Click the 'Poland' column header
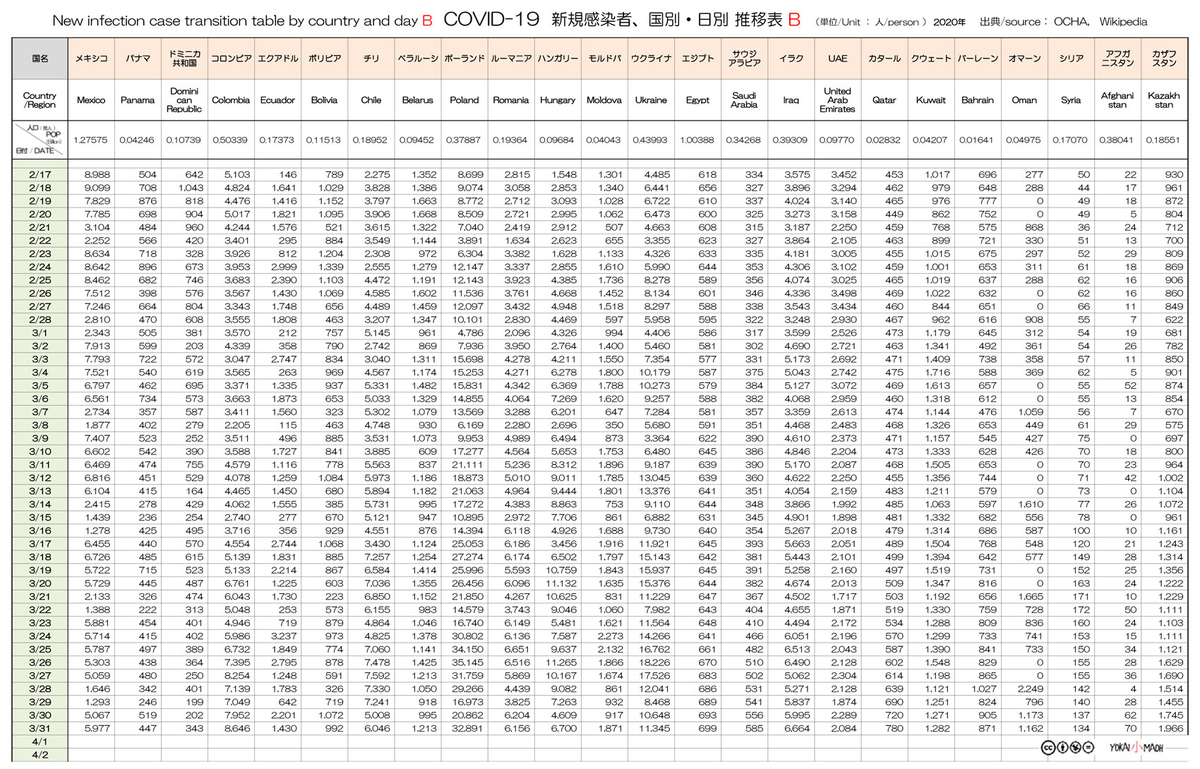The image size is (1200, 769). 464,101
